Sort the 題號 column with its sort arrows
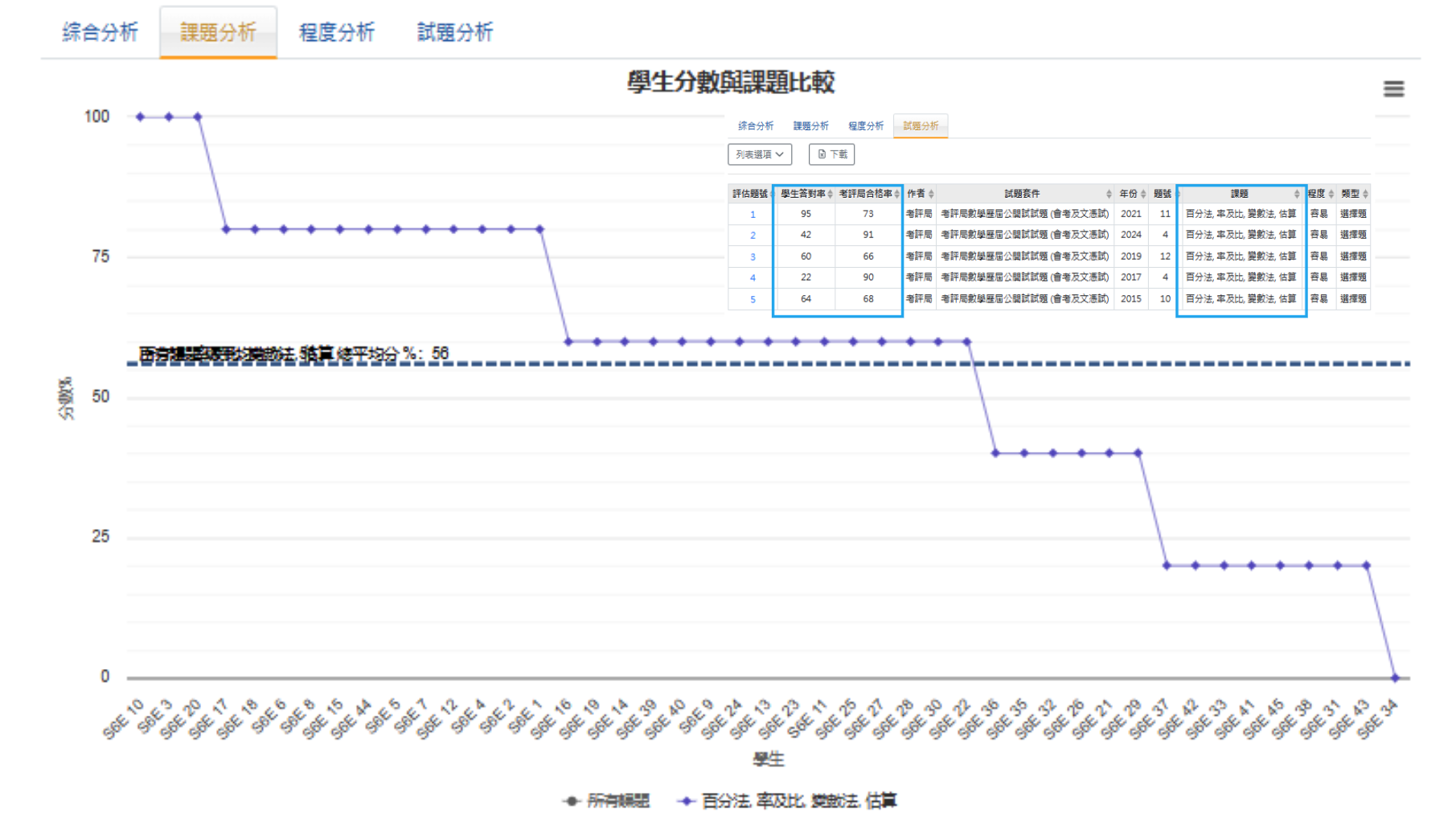Image resolution: width=1456 pixels, height=817 pixels. click(1178, 195)
